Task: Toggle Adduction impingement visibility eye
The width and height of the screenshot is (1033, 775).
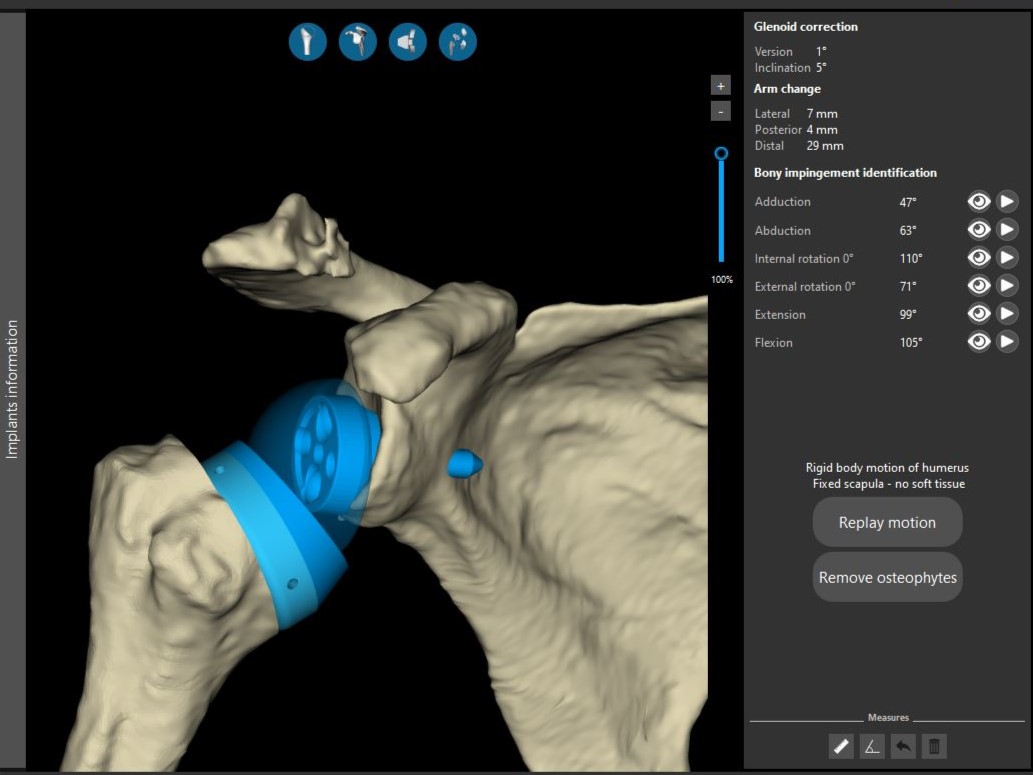Action: tap(978, 202)
